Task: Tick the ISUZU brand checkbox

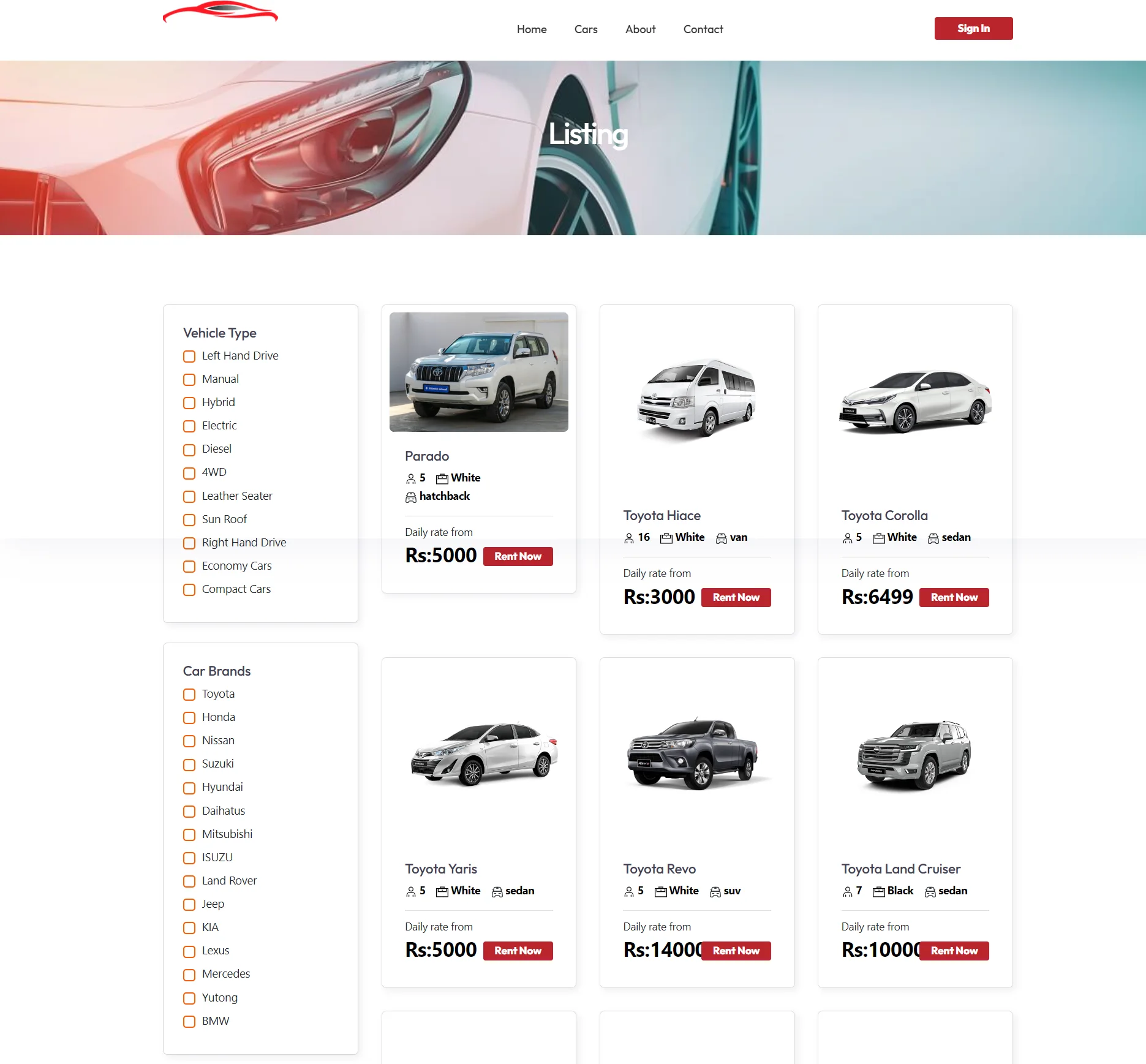Action: point(189,858)
